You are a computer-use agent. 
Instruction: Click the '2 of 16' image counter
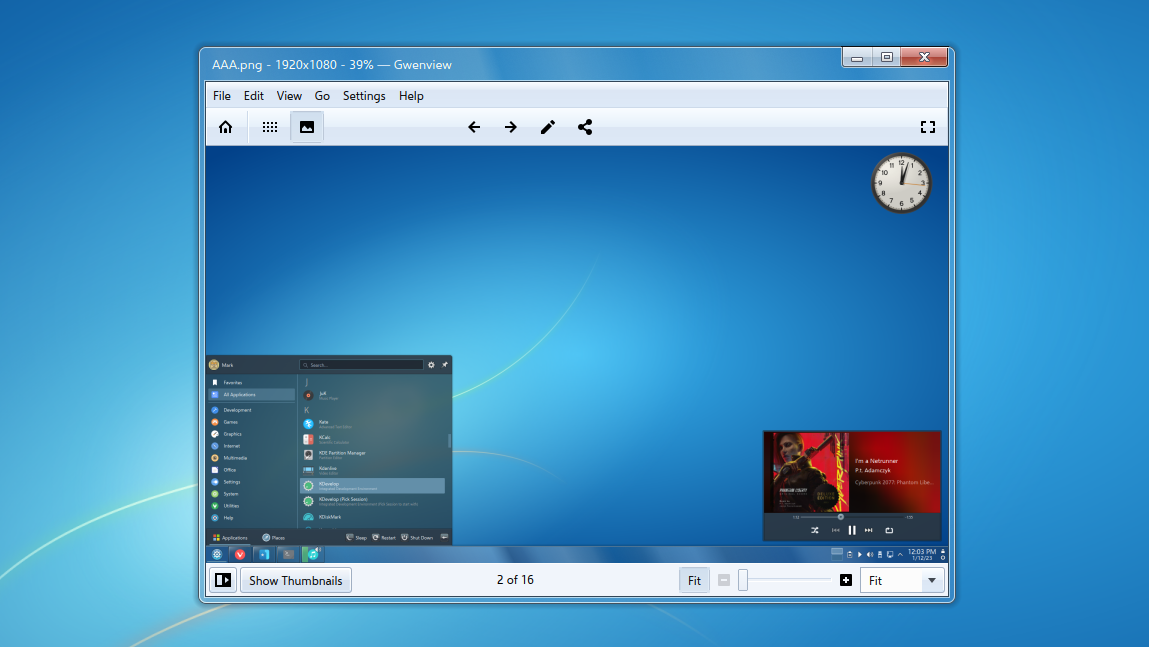tap(515, 580)
